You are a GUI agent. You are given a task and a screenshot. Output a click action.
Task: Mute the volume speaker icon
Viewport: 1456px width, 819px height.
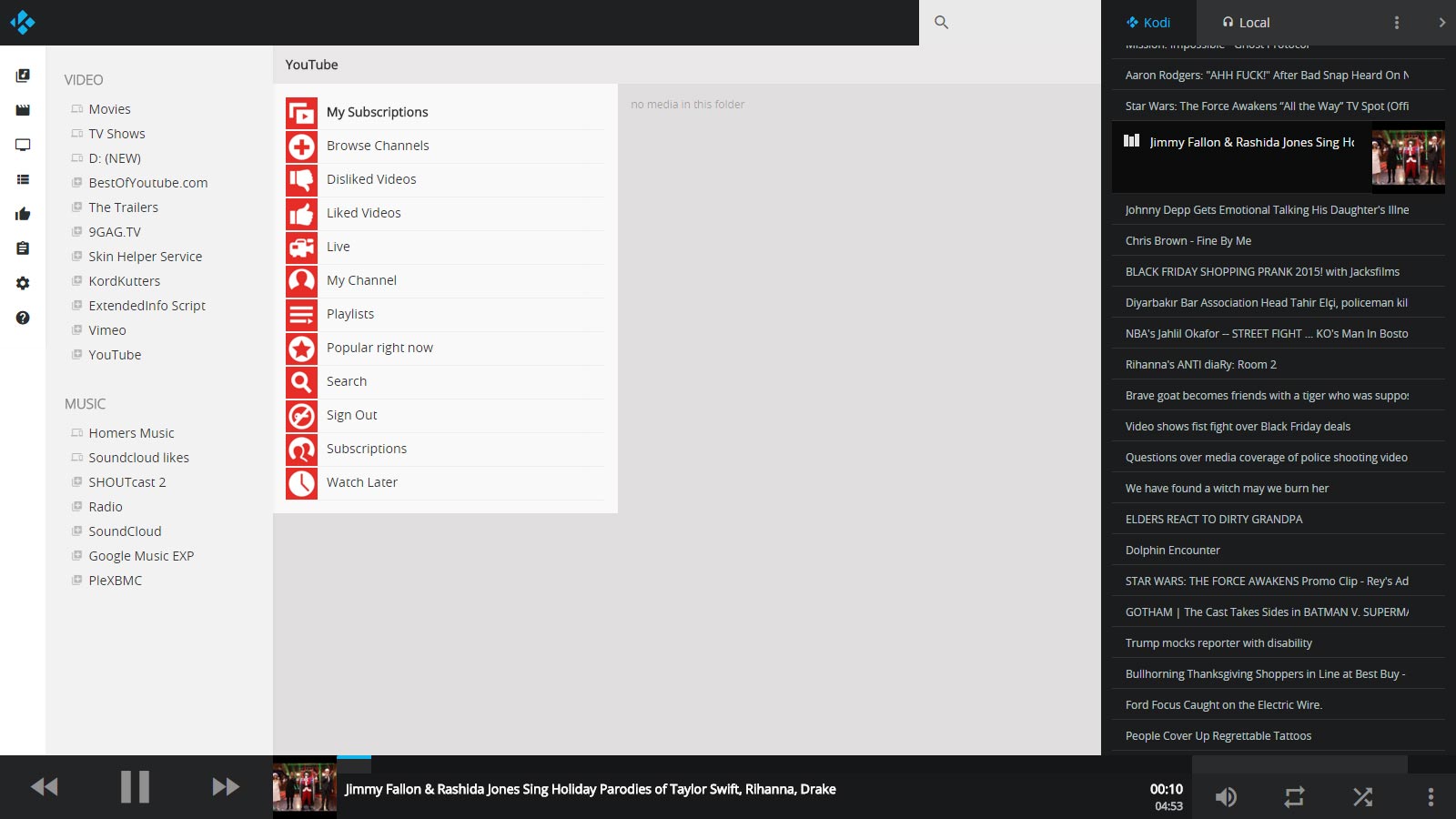(x=1226, y=797)
